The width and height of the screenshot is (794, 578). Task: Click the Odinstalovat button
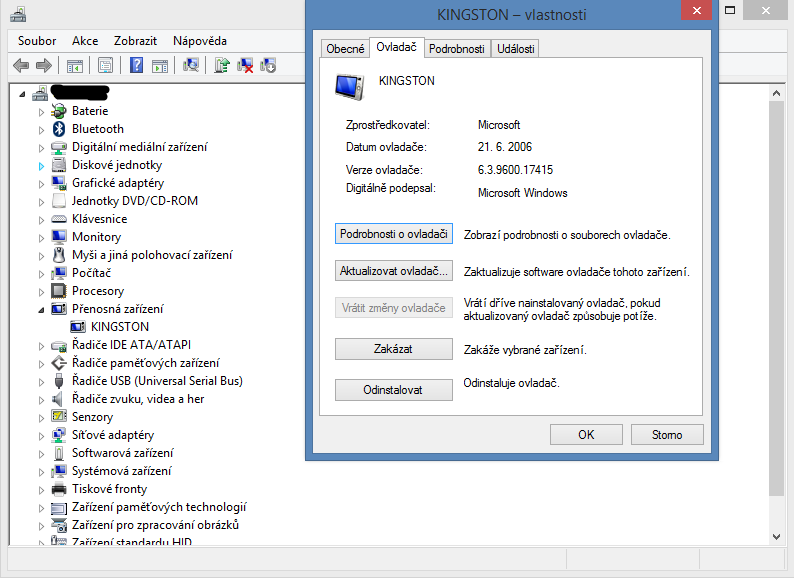393,390
